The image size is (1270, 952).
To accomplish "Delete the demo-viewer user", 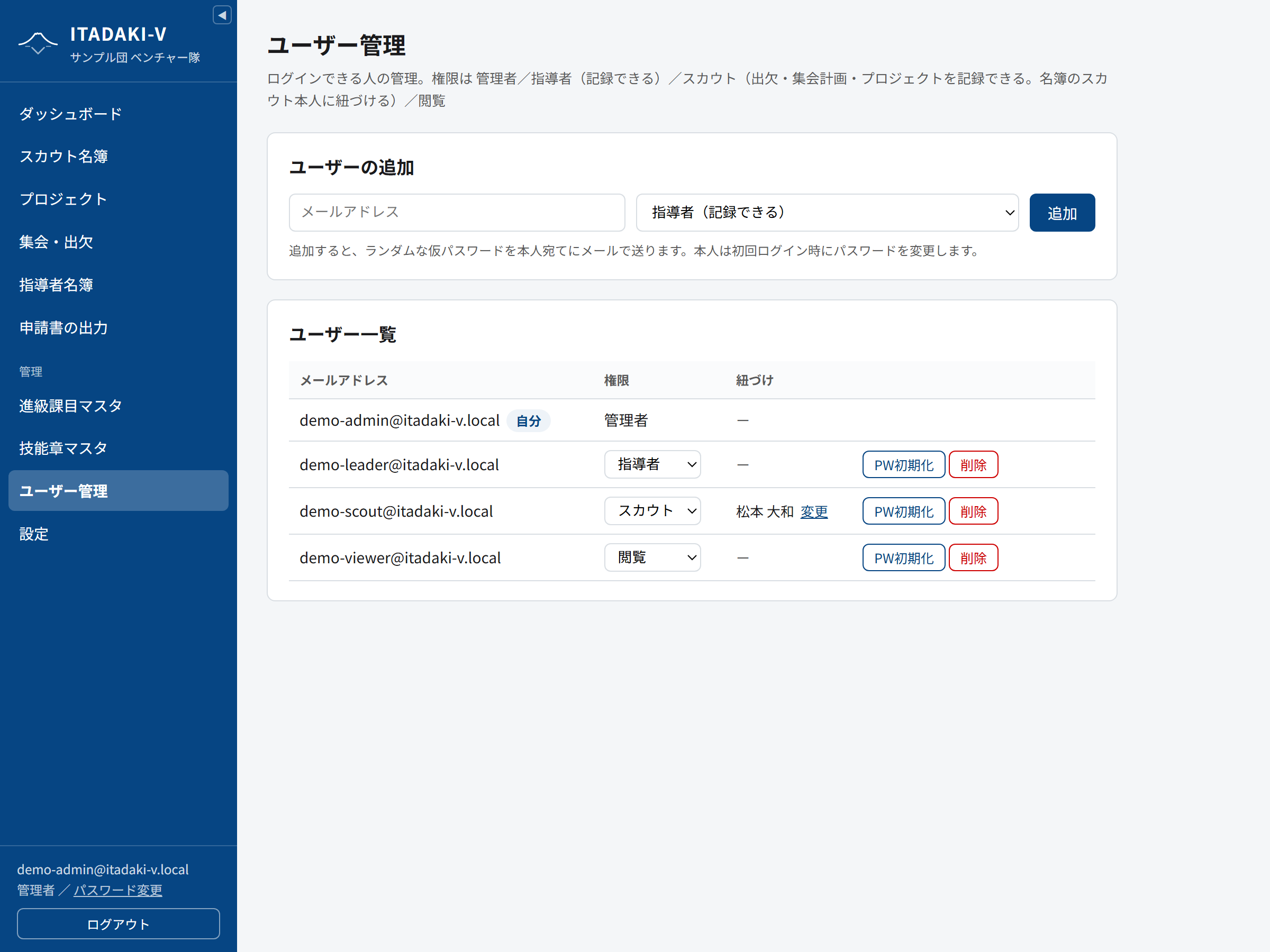I will pyautogui.click(x=974, y=558).
